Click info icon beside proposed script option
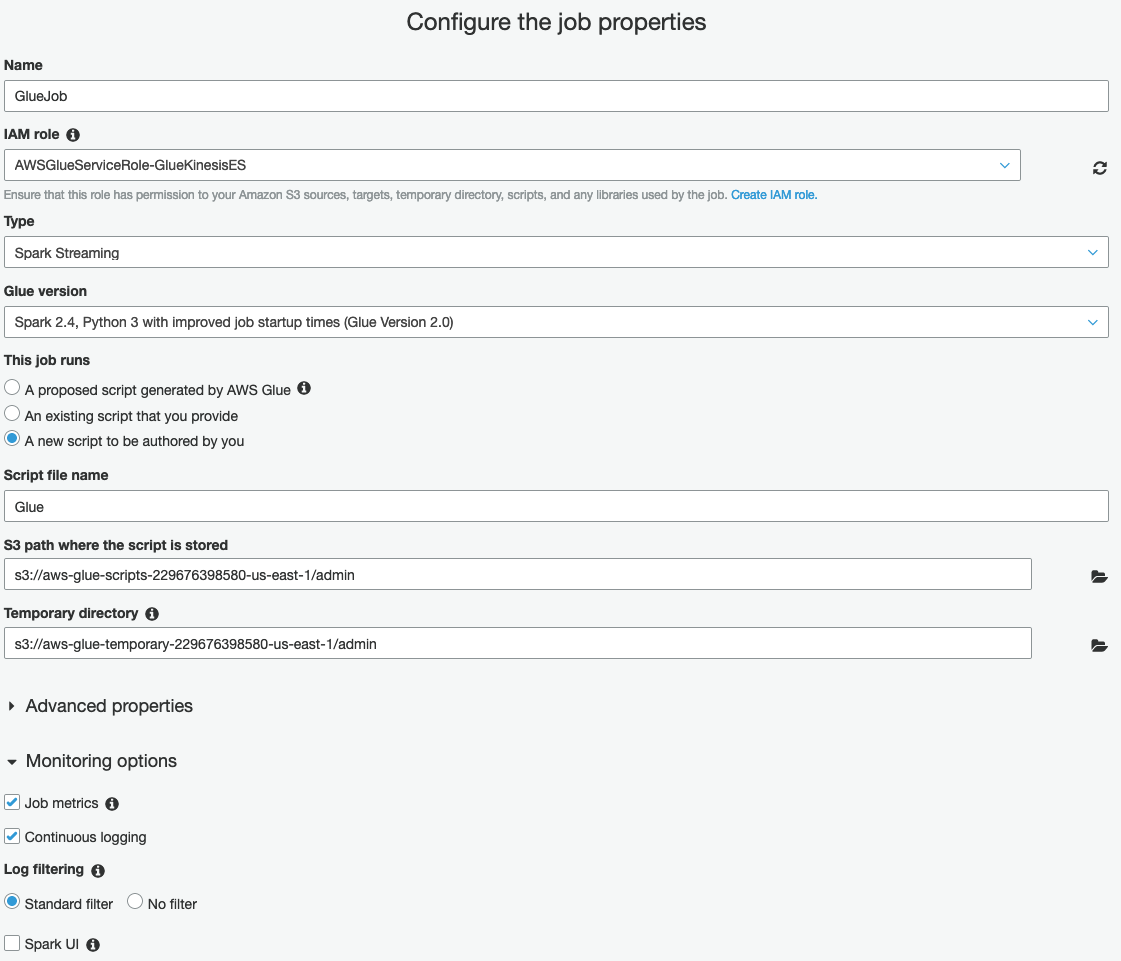The image size is (1121, 961). pos(304,388)
